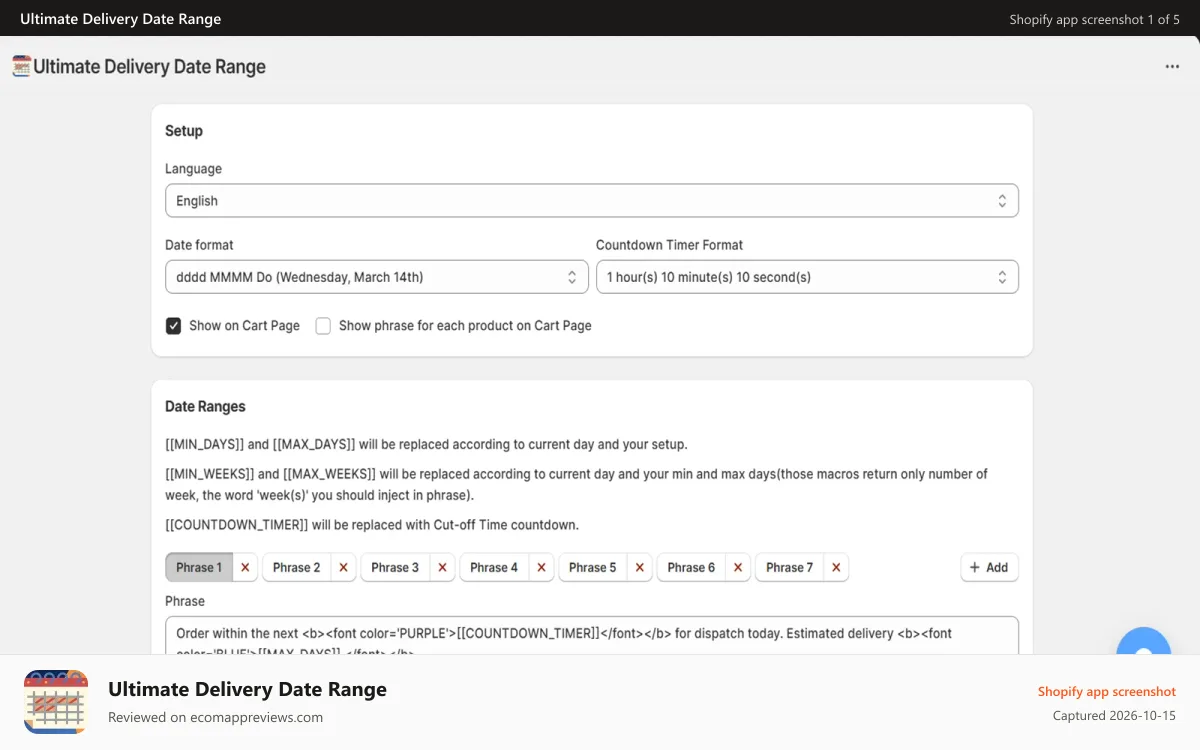The width and height of the screenshot is (1200, 750).
Task: Switch to the Phrase 2 tab
Action: point(297,567)
